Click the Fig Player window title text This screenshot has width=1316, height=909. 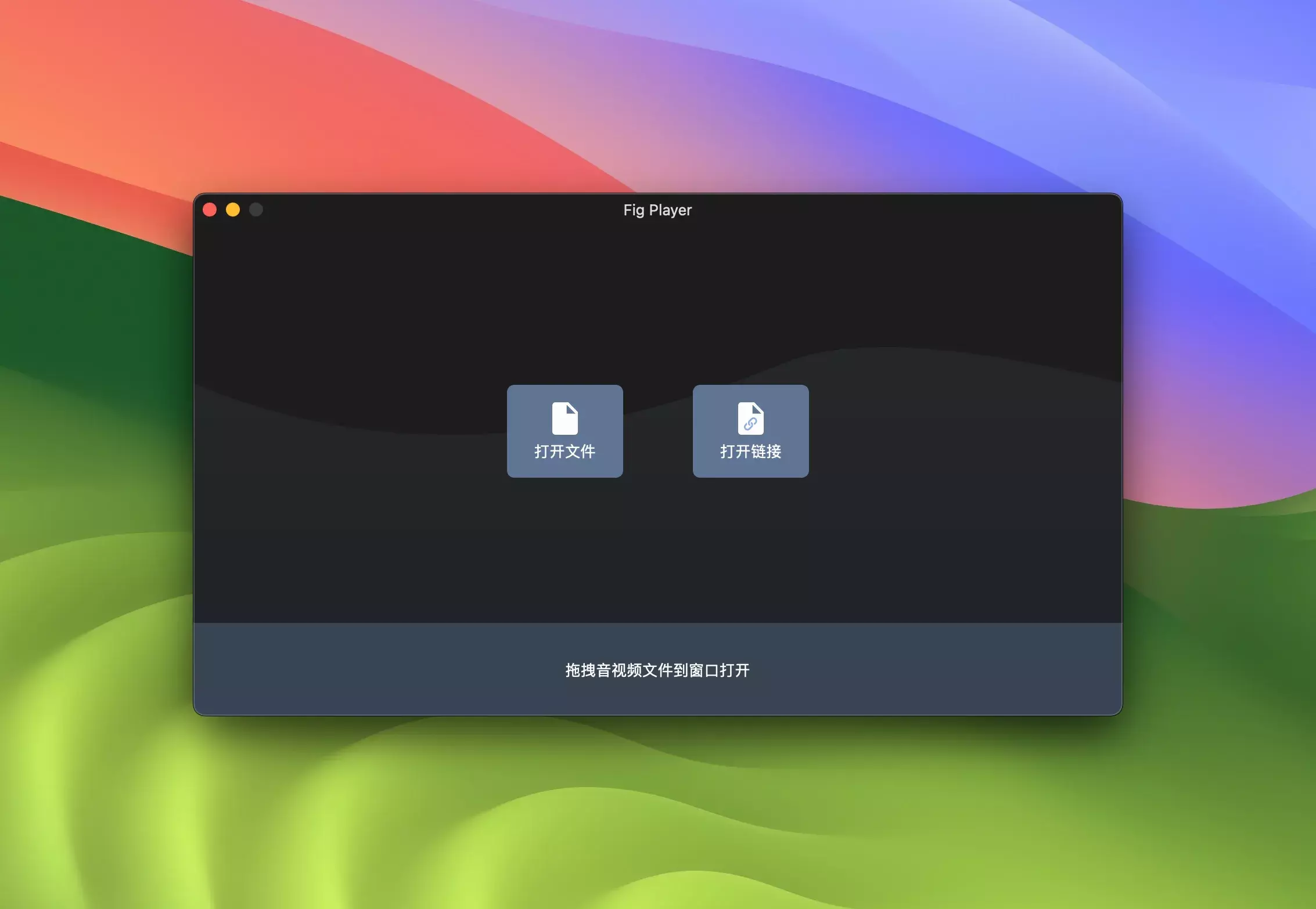tap(657, 210)
